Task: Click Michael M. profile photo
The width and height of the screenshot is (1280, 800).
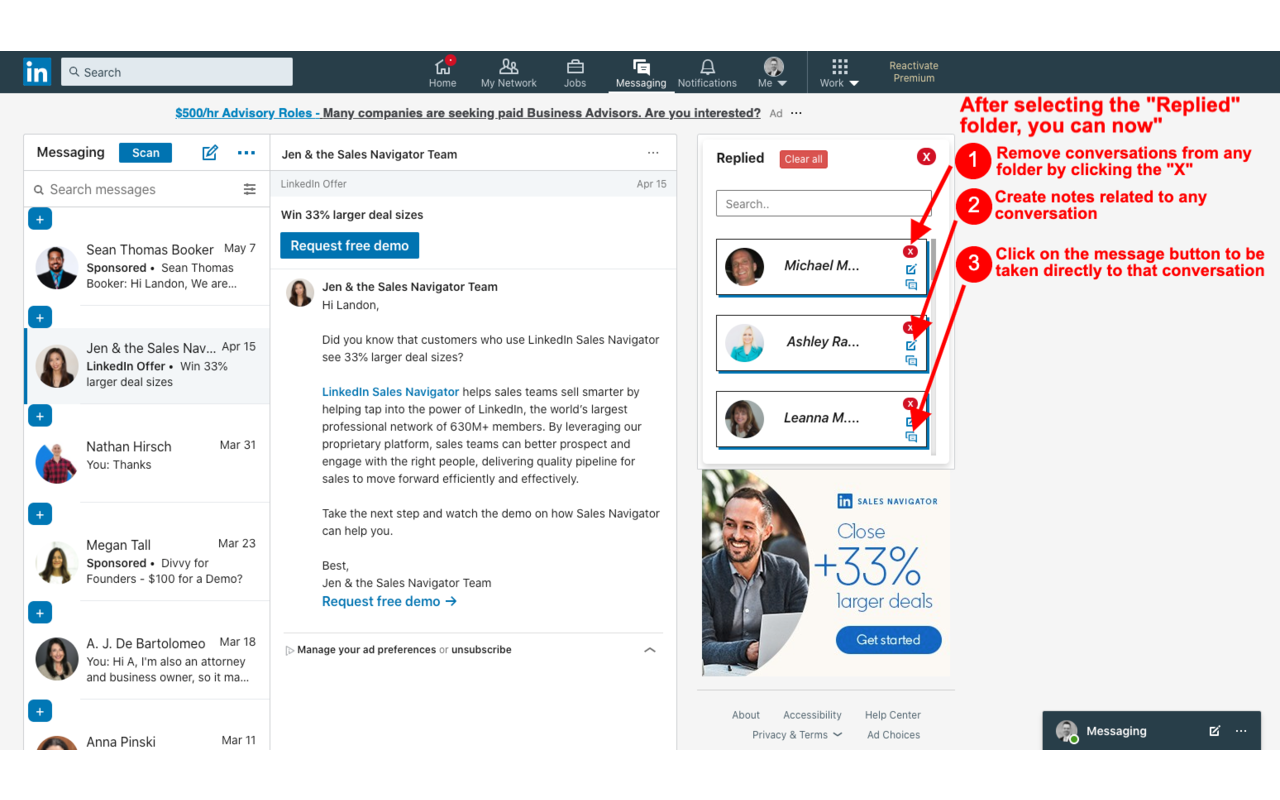Action: click(x=744, y=266)
